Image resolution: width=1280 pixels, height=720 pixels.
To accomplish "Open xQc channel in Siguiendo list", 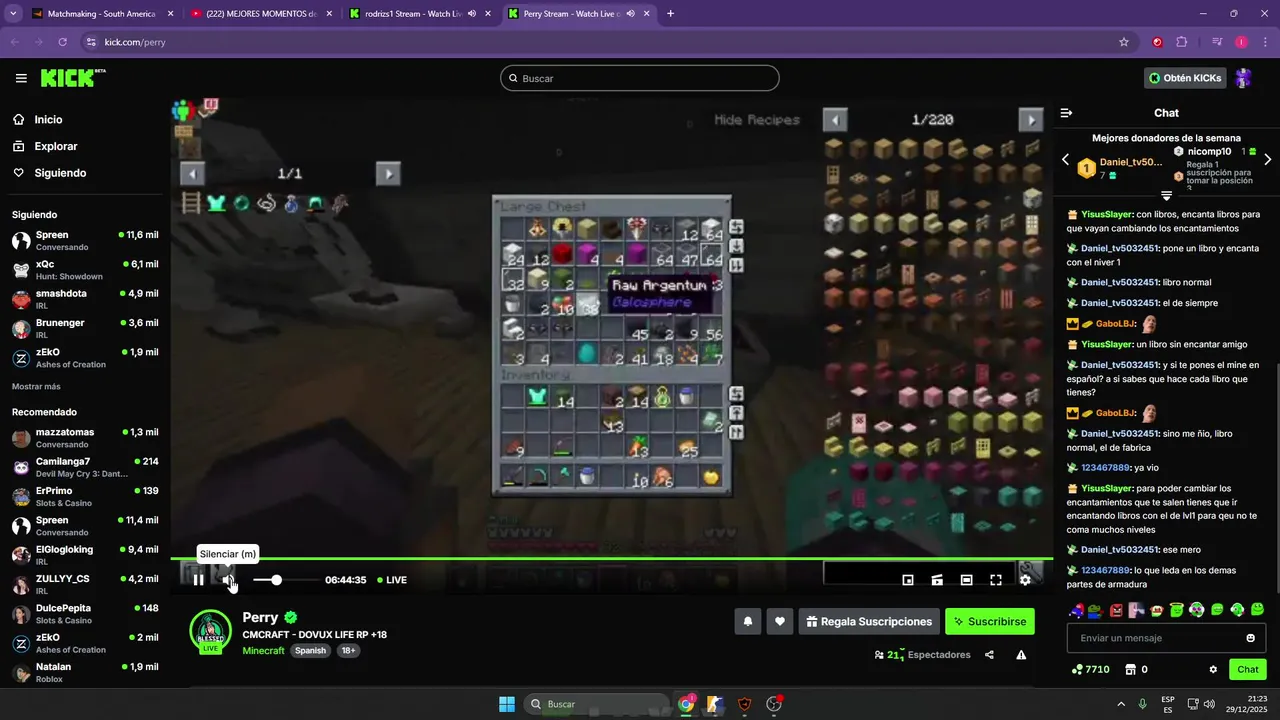I will 85,270.
